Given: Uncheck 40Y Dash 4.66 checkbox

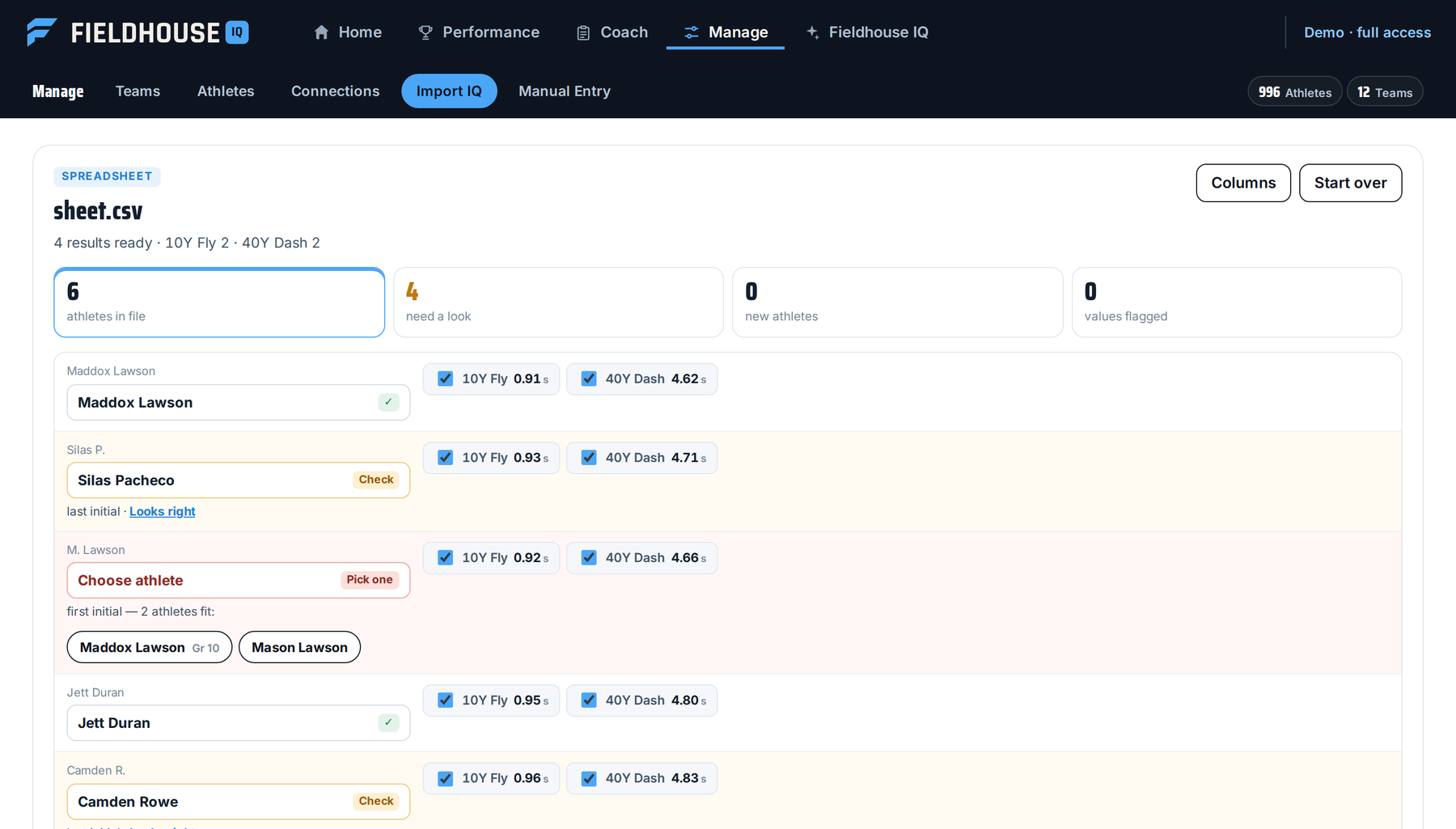Looking at the screenshot, I should click(589, 557).
